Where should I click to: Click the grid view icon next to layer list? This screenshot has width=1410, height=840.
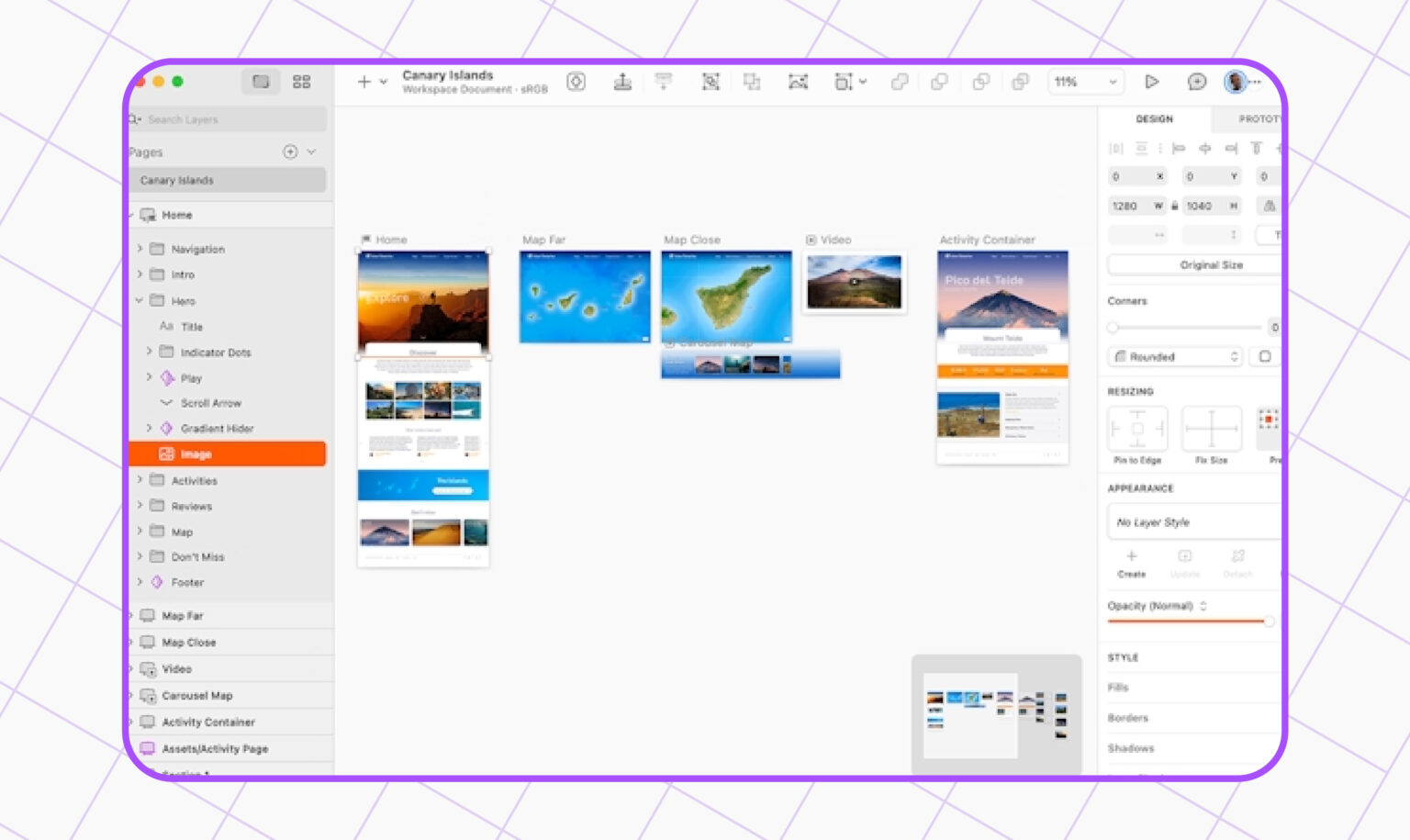click(302, 81)
